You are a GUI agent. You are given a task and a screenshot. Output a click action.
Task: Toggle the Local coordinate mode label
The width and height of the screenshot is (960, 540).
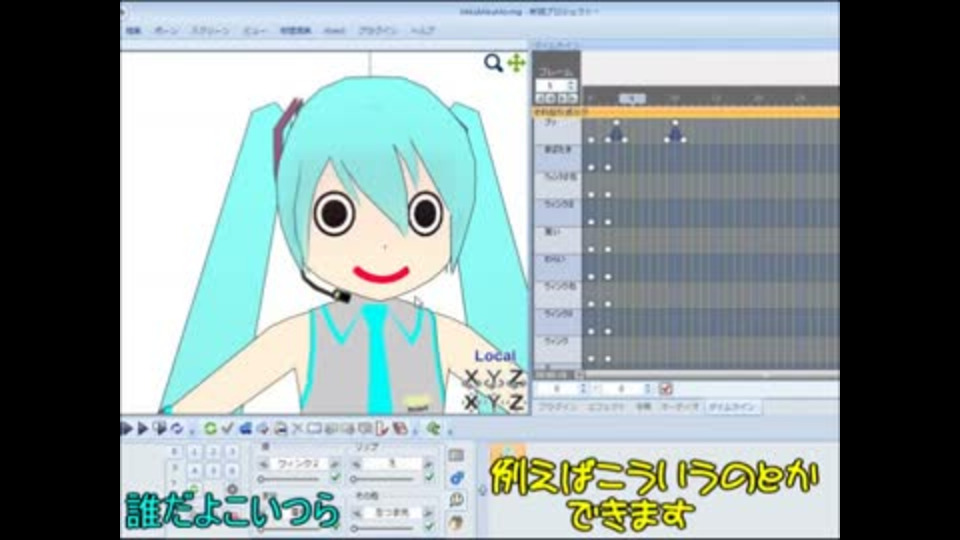coord(495,356)
